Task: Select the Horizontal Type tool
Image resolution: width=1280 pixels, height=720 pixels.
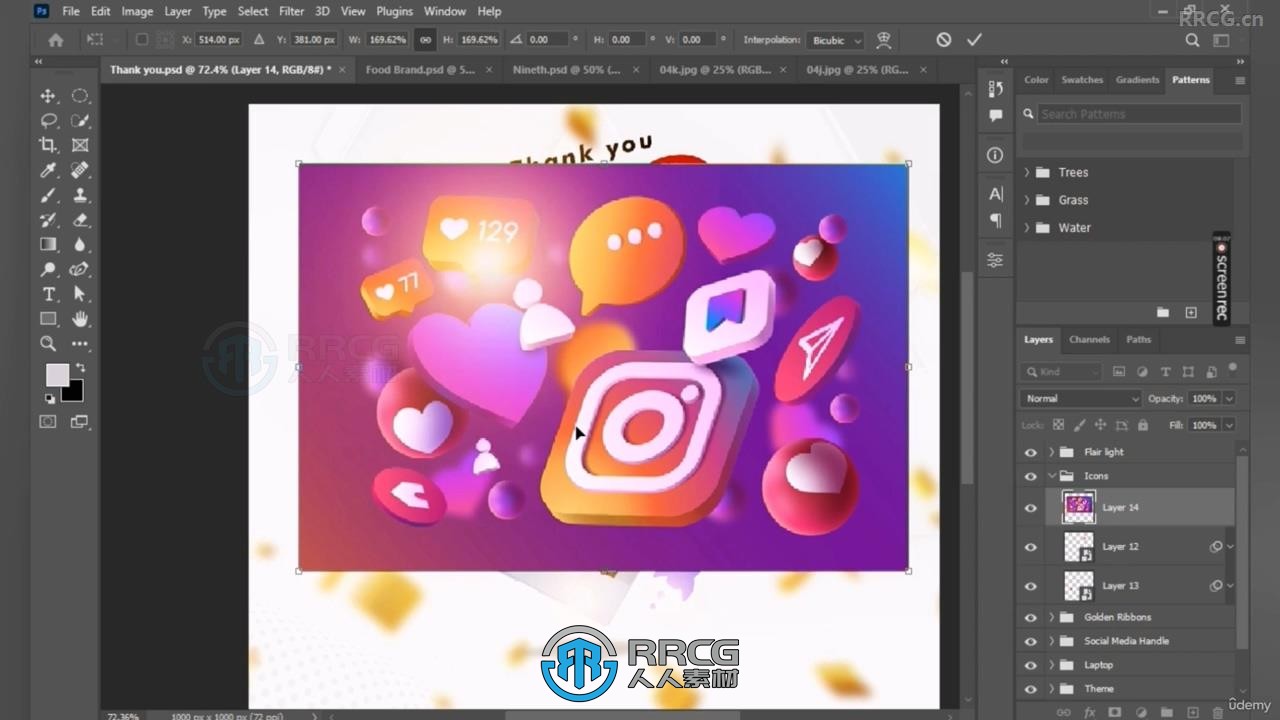Action: [48, 294]
